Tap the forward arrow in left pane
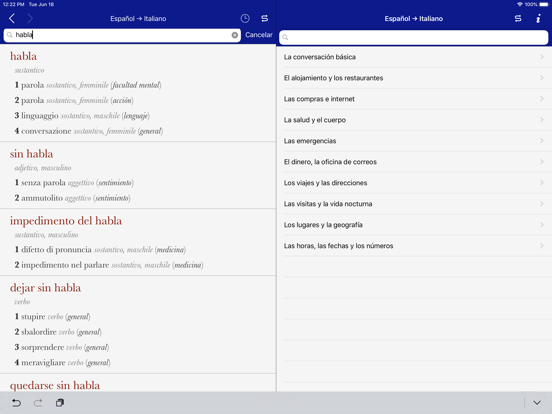 pos(30,18)
